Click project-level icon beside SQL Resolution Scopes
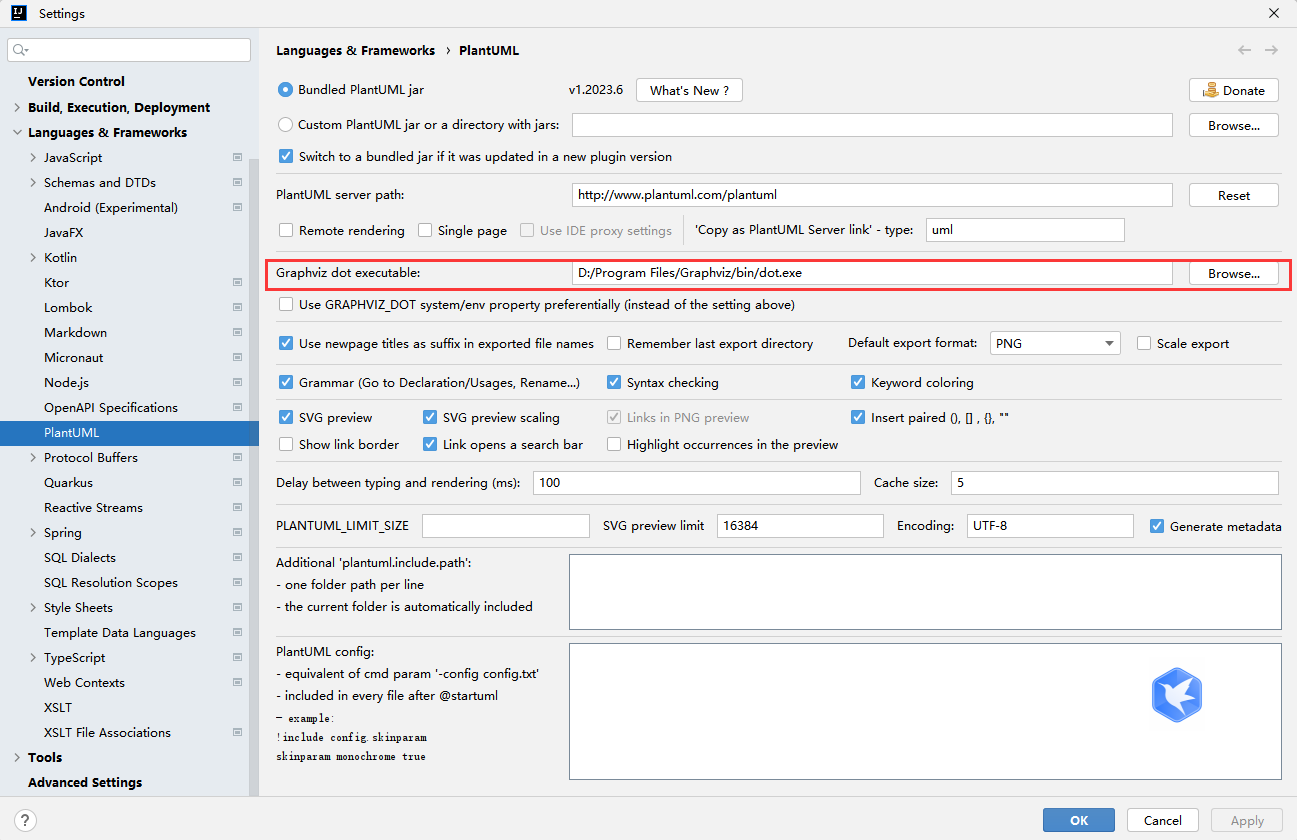 click(x=237, y=583)
